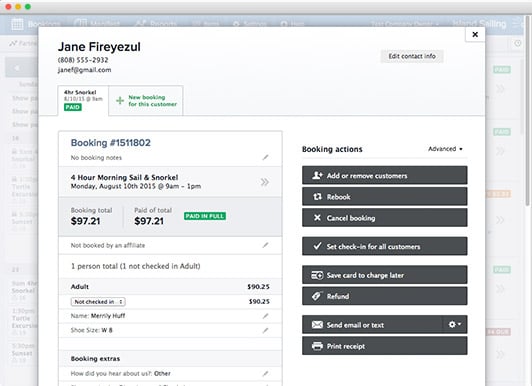The width and height of the screenshot is (532, 386).
Task: Edit Shoe Size W 8 pencil
Action: click(265, 330)
